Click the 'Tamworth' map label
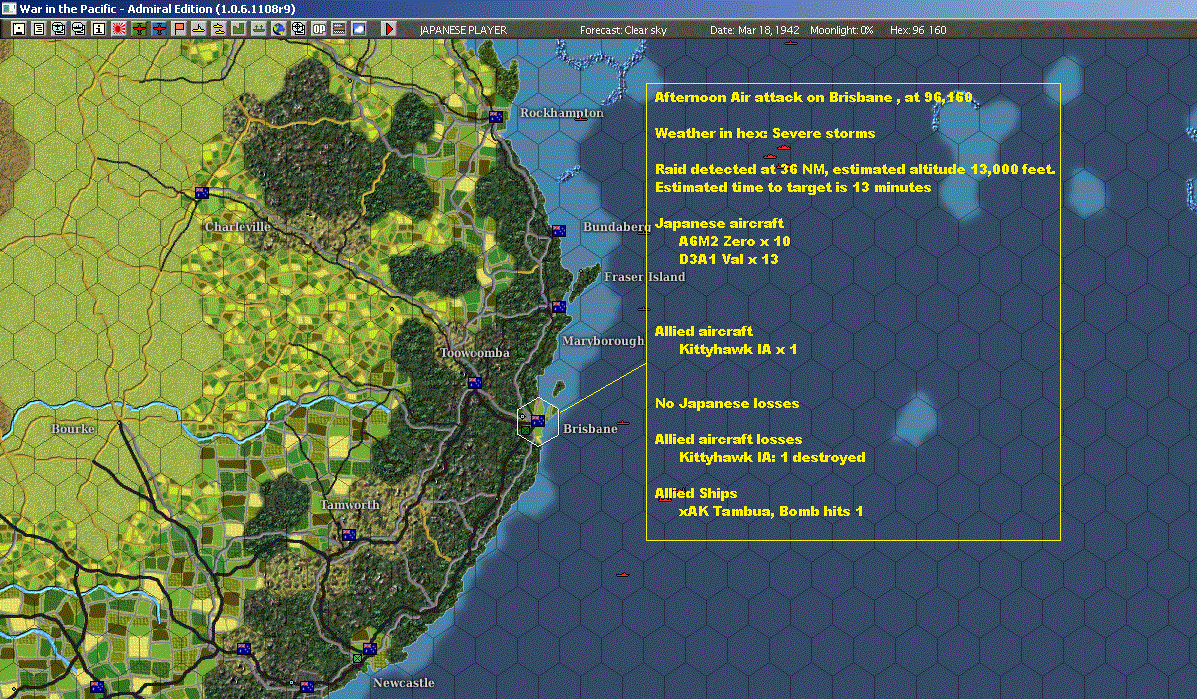 [x=350, y=504]
